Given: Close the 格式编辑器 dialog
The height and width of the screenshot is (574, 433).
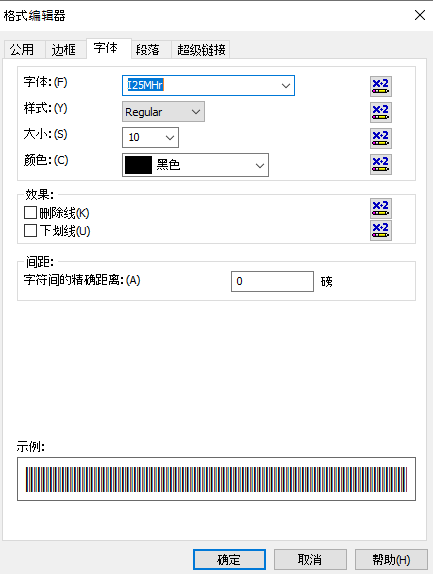Looking at the screenshot, I should 420,15.
